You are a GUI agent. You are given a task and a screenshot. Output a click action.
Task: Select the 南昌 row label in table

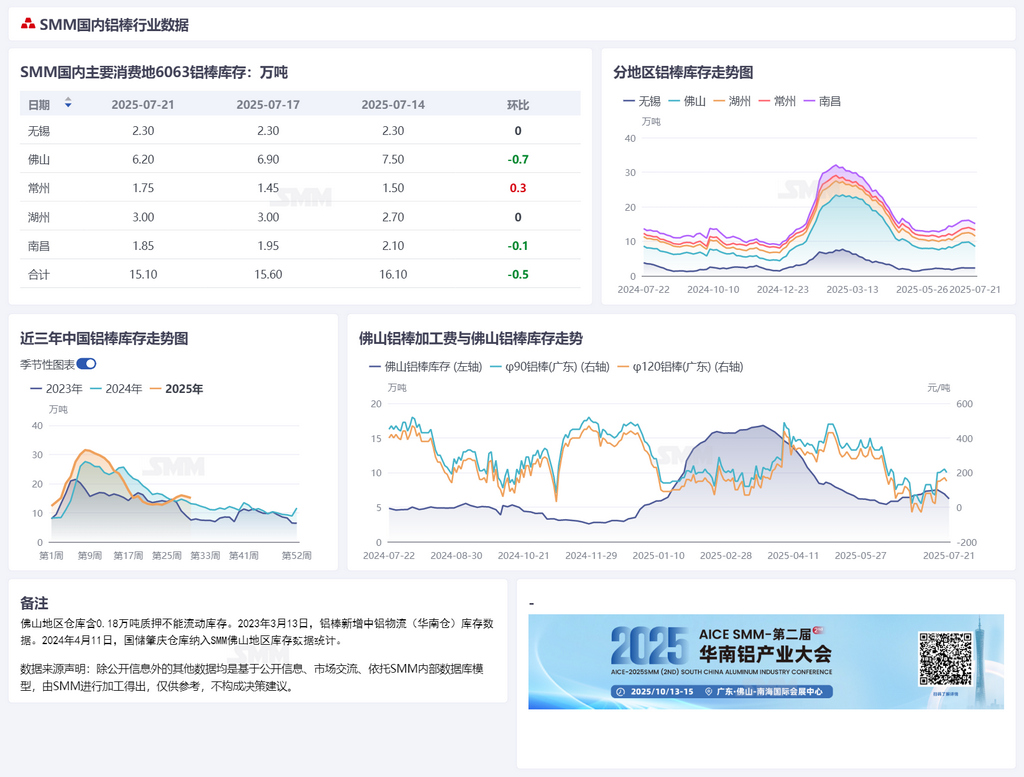pos(39,246)
